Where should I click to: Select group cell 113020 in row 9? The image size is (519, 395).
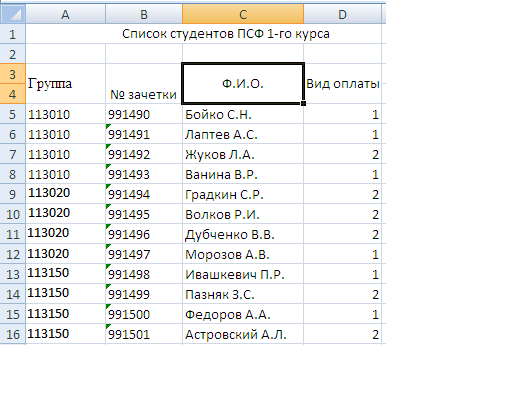[x=65, y=194]
